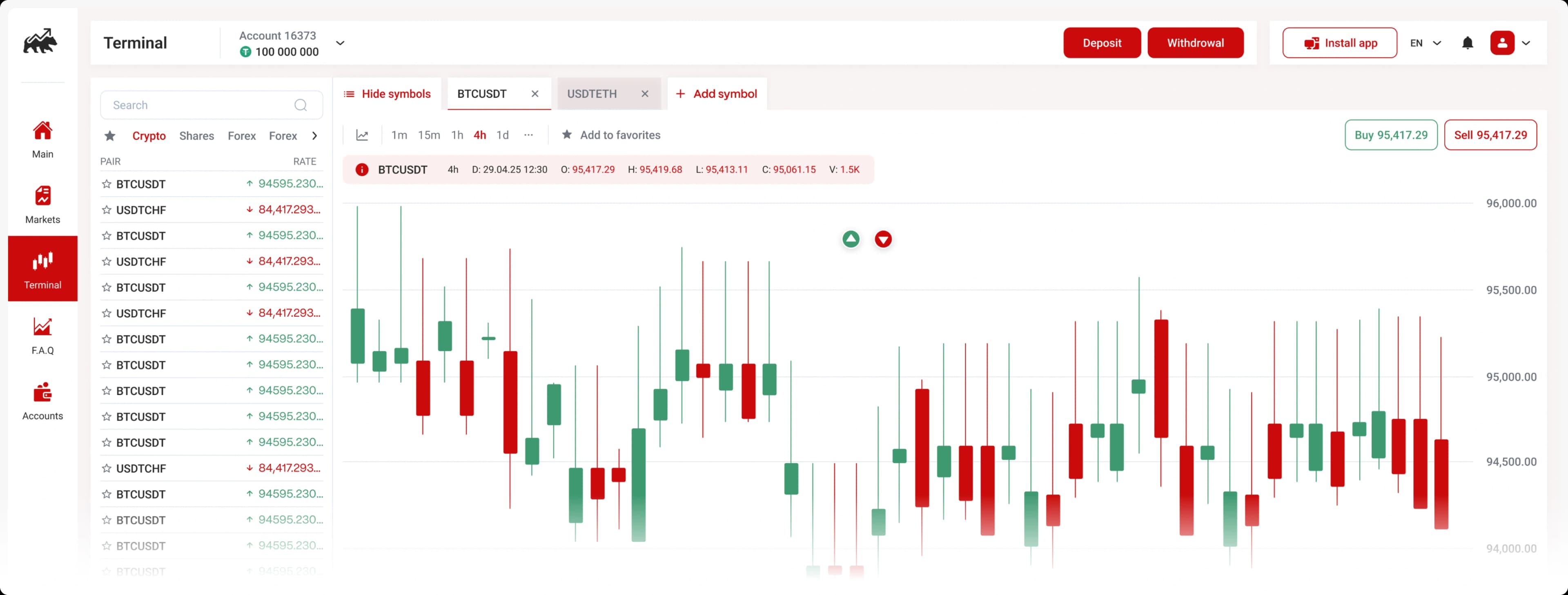Switch chart type using the line chart icon
This screenshot has width=1568, height=595.
coord(362,135)
